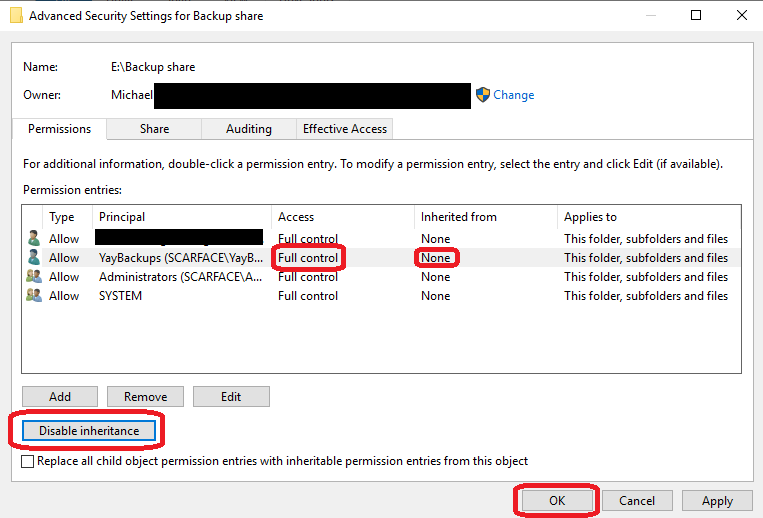The image size is (763, 518).
Task: Select the Permissions tab
Action: [59, 129]
